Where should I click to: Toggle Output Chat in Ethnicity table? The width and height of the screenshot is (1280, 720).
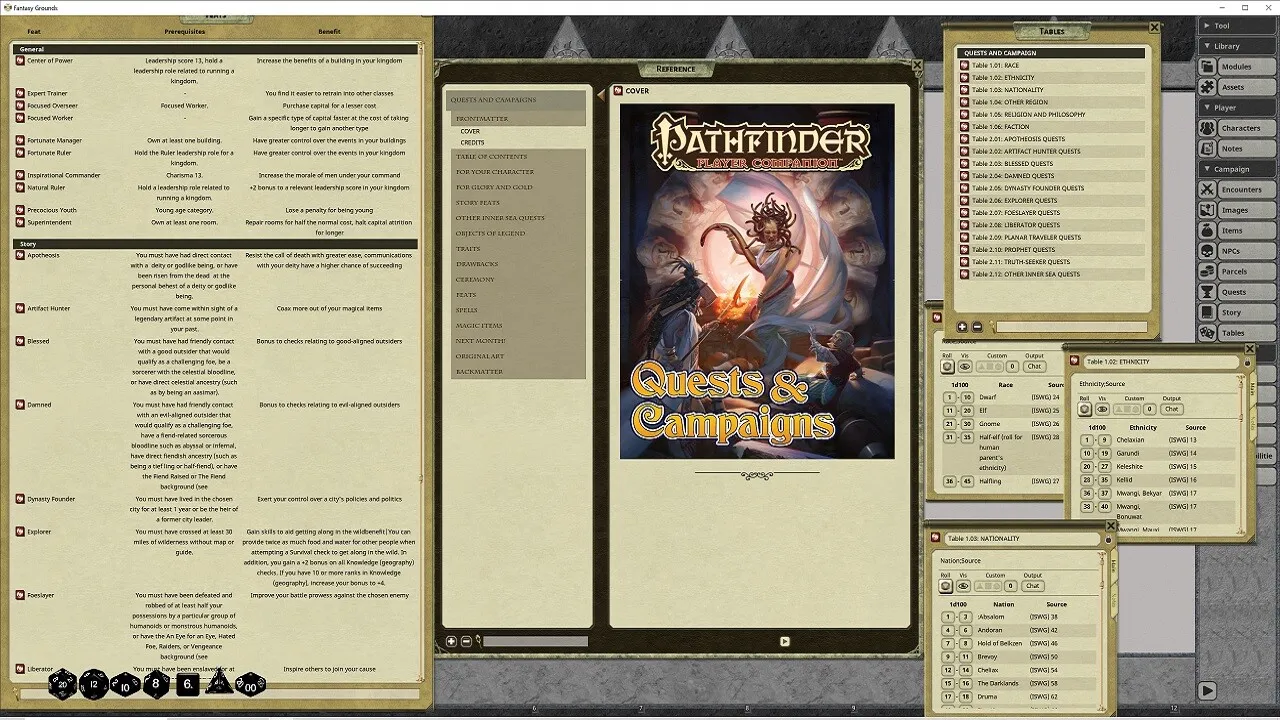1171,409
